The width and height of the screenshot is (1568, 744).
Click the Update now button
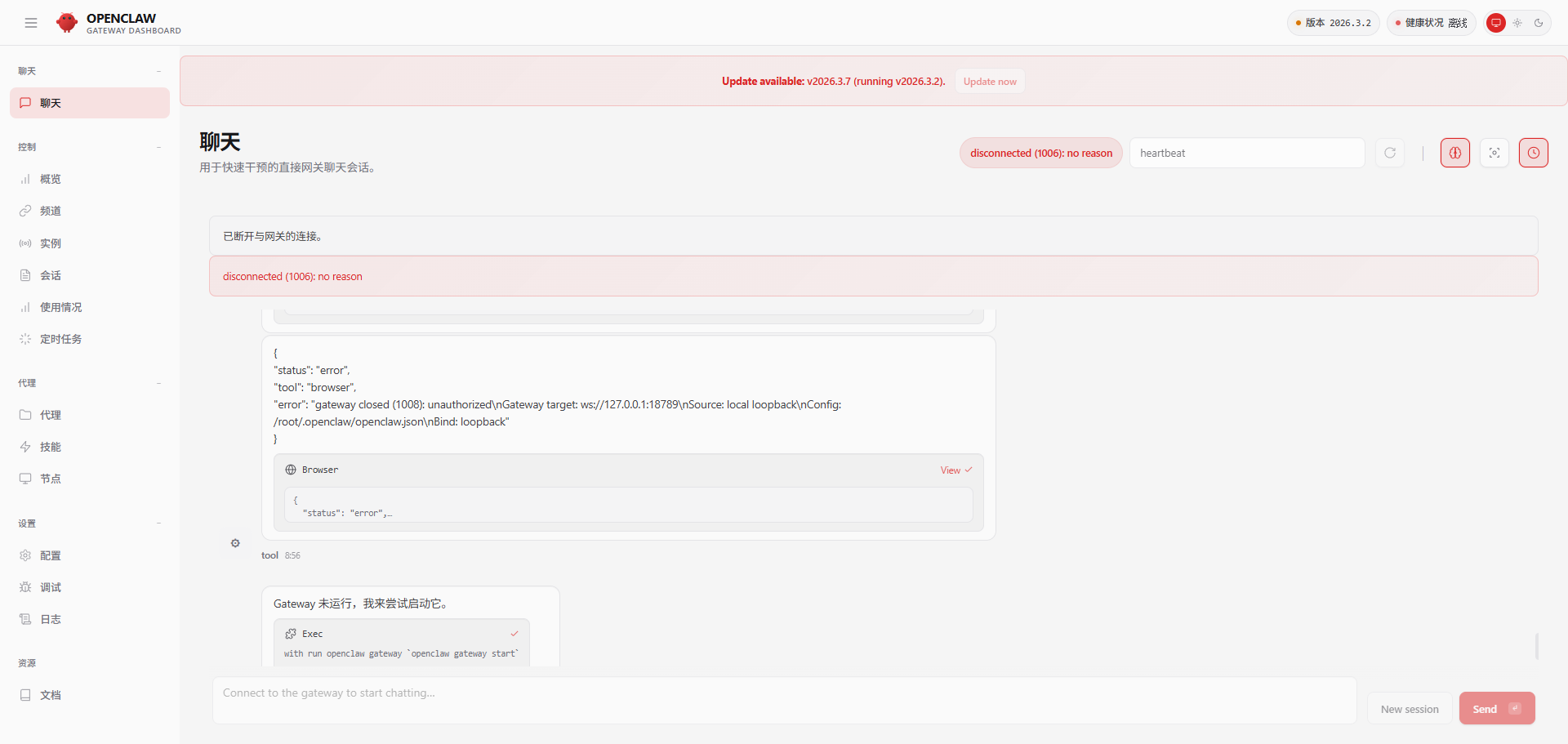coord(990,82)
